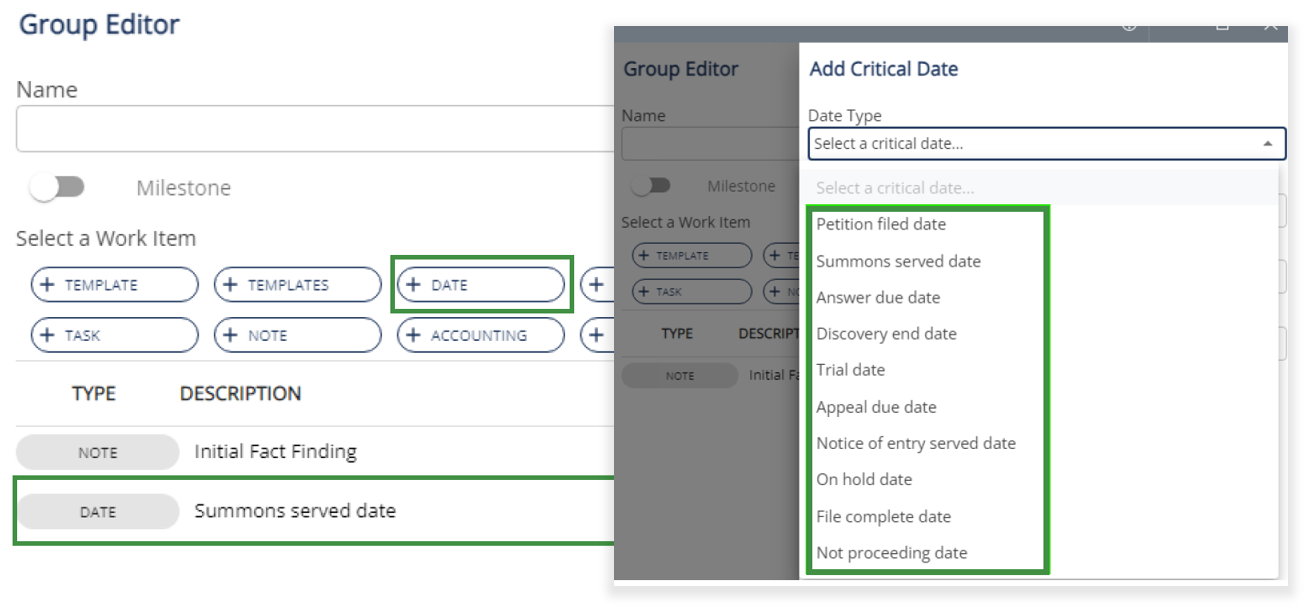Toggle the Milestone switch in dimmed background editor
The height and width of the screenshot is (616, 1316).
click(x=650, y=186)
